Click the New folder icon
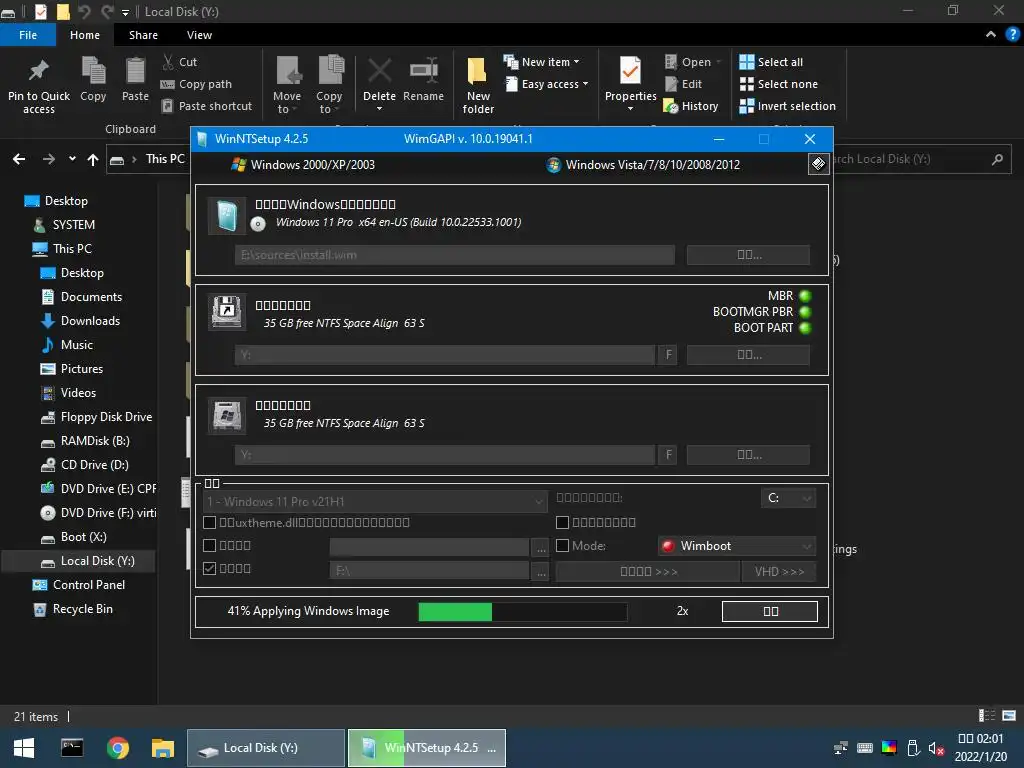Screen dimensions: 1024x768 click(x=477, y=71)
